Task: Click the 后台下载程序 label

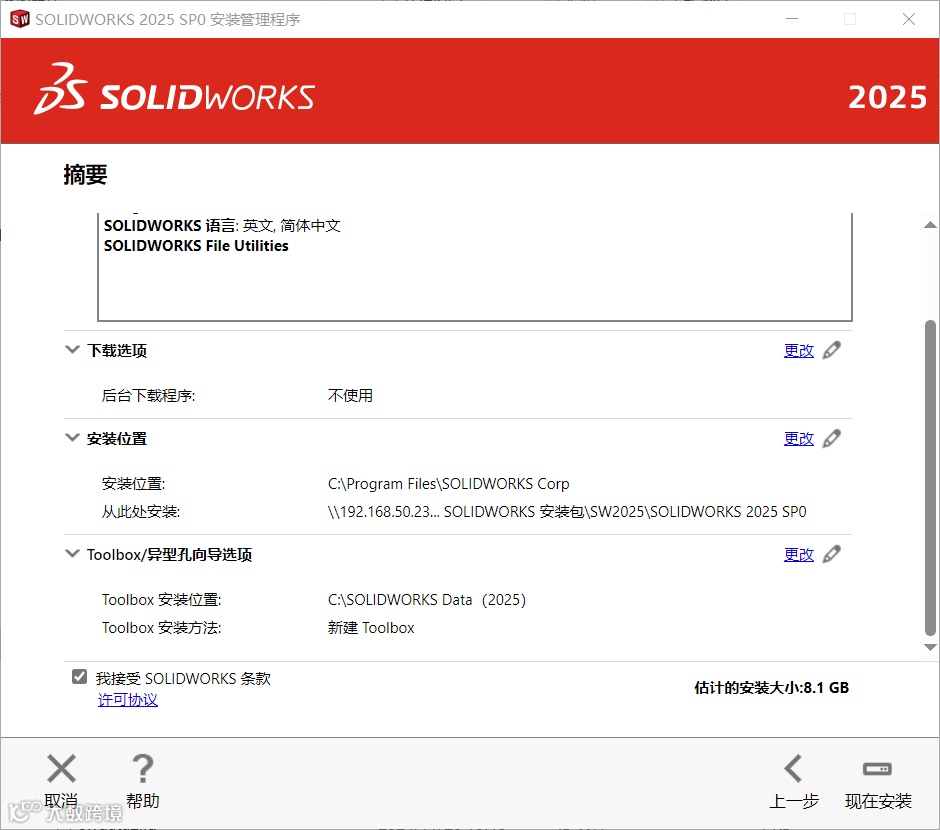Action: point(148,396)
